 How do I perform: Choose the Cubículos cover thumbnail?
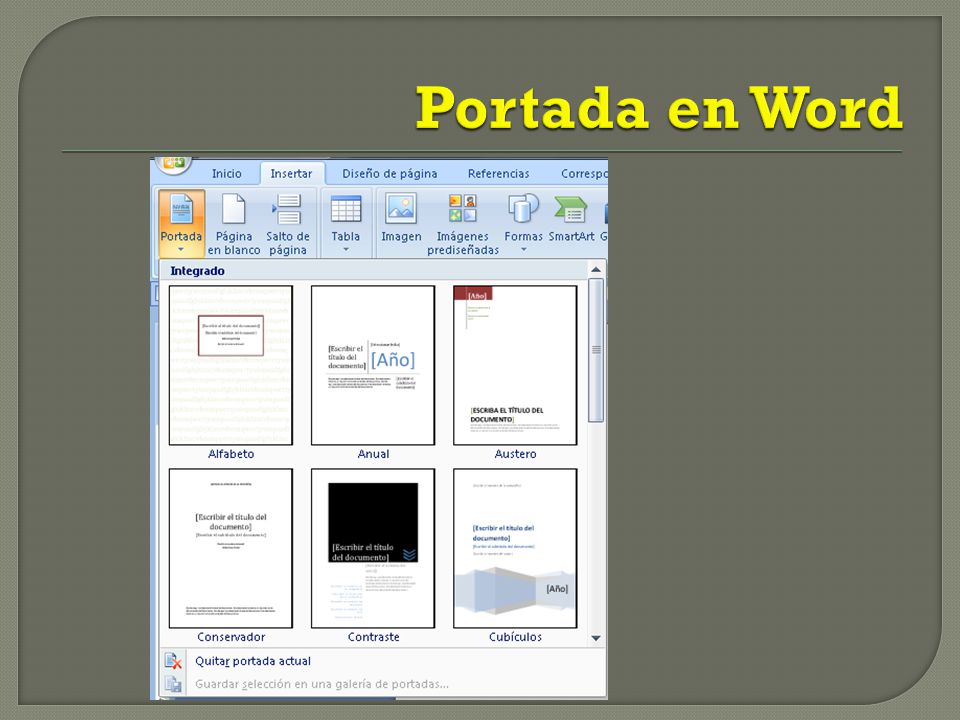(x=515, y=549)
